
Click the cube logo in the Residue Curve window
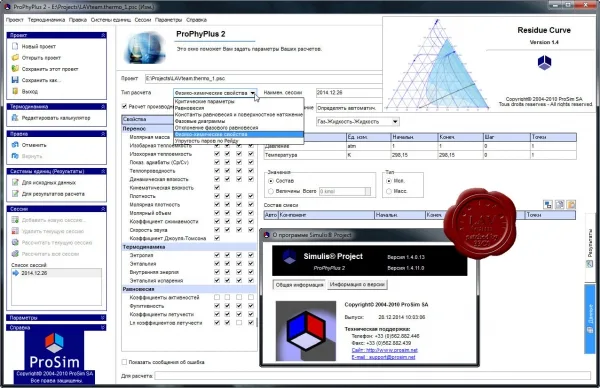[544, 62]
